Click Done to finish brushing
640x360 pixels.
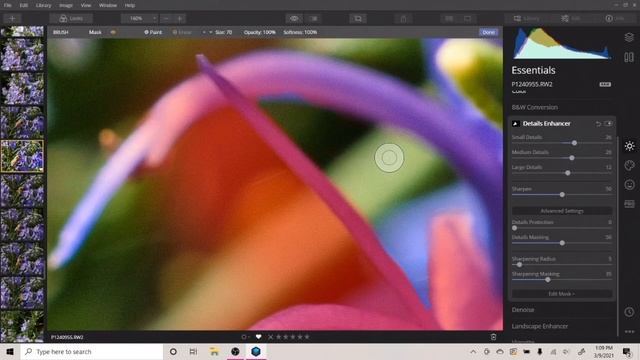[x=489, y=32]
